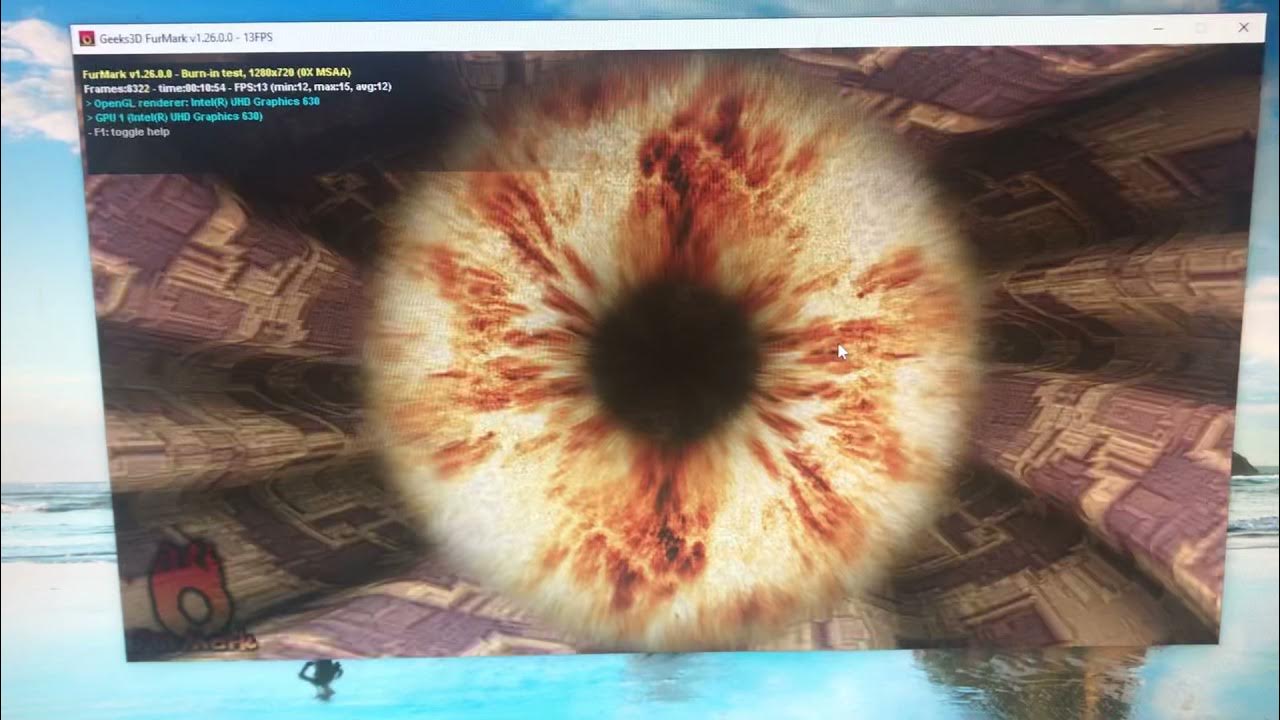The width and height of the screenshot is (1280, 720).
Task: Close the FurMark window
Action: [x=1244, y=28]
